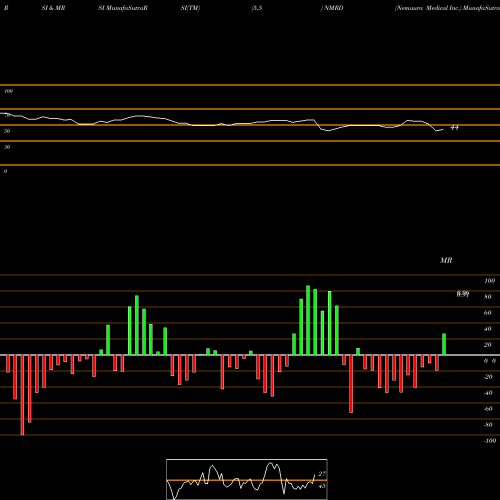
Task: Click the '30' label on RSI axis
Action: (7, 147)
